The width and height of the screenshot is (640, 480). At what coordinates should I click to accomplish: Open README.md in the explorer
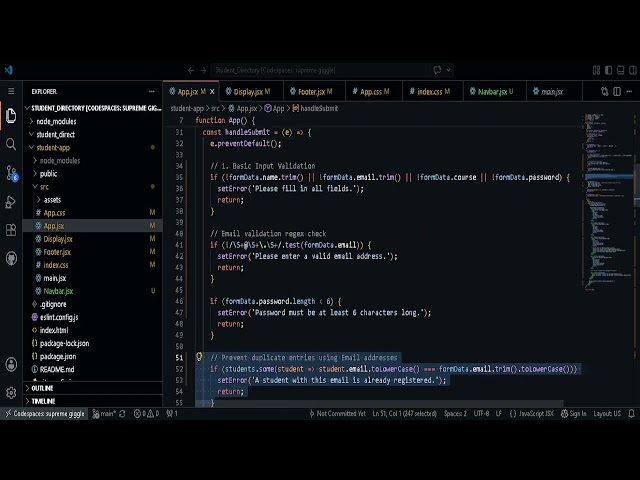click(93, 369)
